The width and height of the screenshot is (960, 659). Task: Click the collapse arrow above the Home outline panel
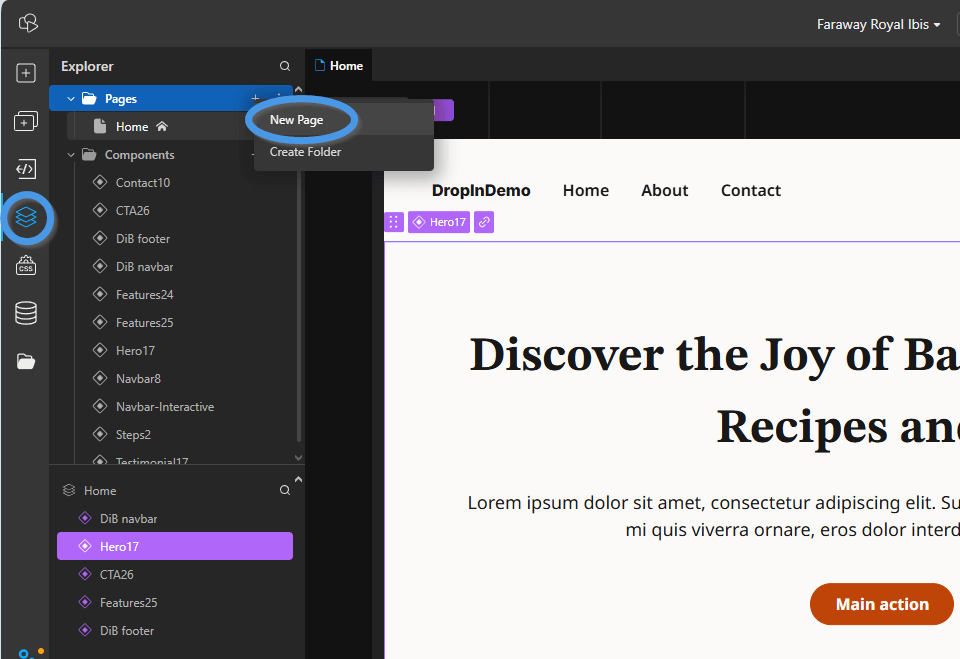[x=298, y=479]
